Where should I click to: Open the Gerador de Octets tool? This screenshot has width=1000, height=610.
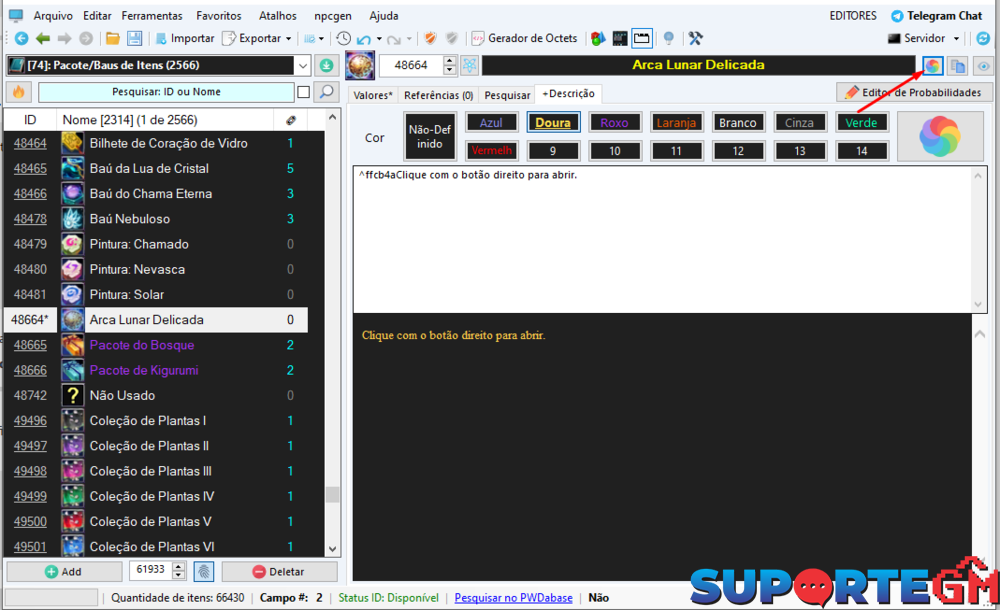click(x=523, y=38)
